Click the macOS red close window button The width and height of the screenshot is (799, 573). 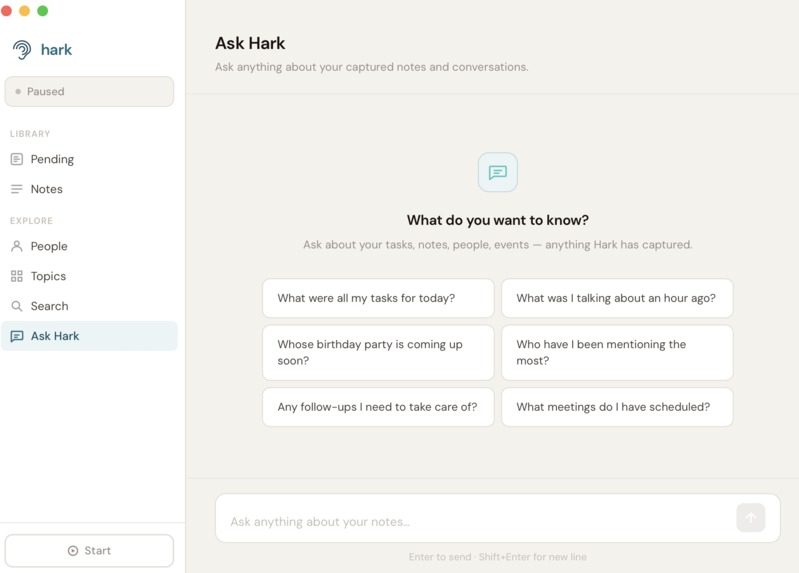coord(6,11)
